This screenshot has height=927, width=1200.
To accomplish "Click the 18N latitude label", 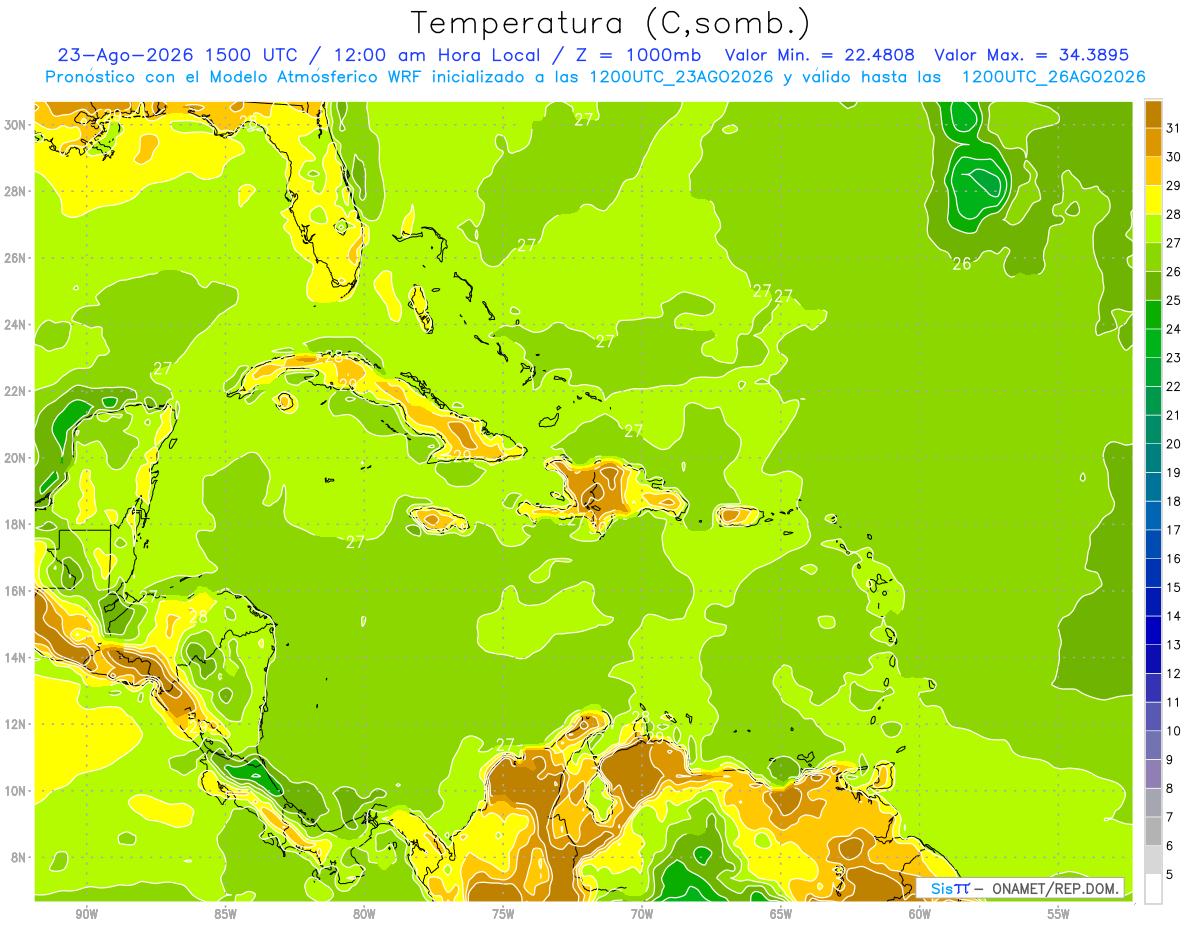I will coord(15,524).
